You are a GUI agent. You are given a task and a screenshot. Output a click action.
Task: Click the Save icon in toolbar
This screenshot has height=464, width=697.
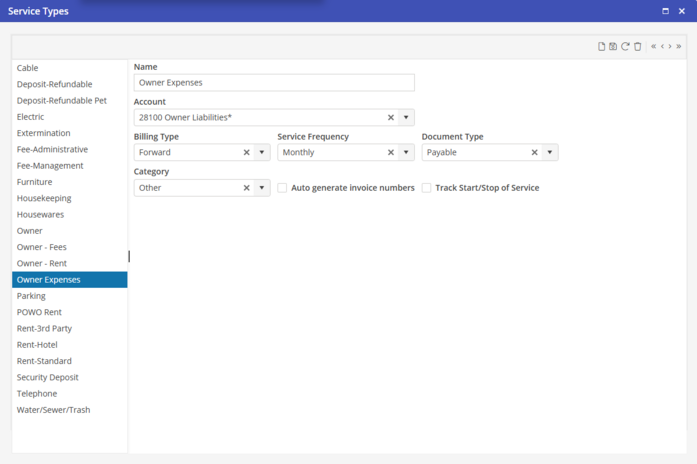[613, 46]
